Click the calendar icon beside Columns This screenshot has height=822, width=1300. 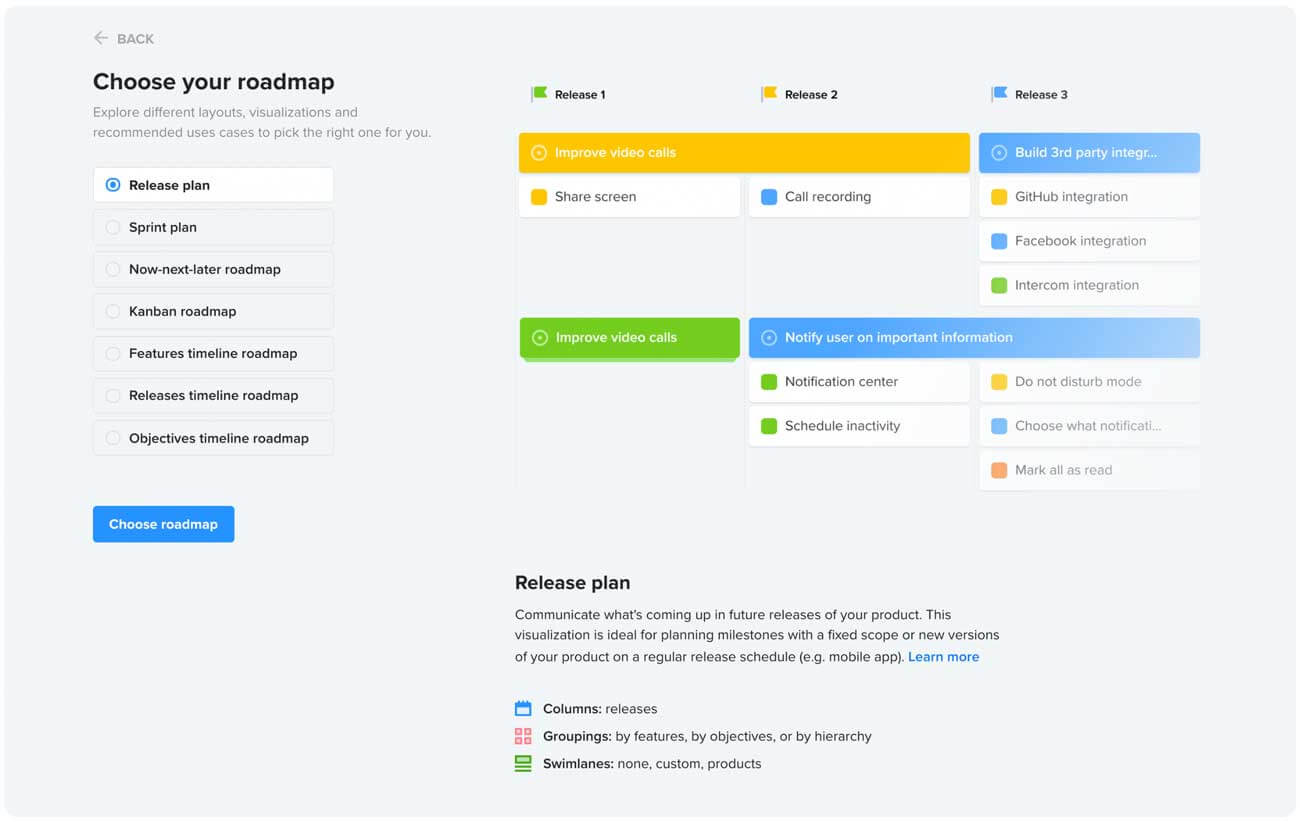523,709
